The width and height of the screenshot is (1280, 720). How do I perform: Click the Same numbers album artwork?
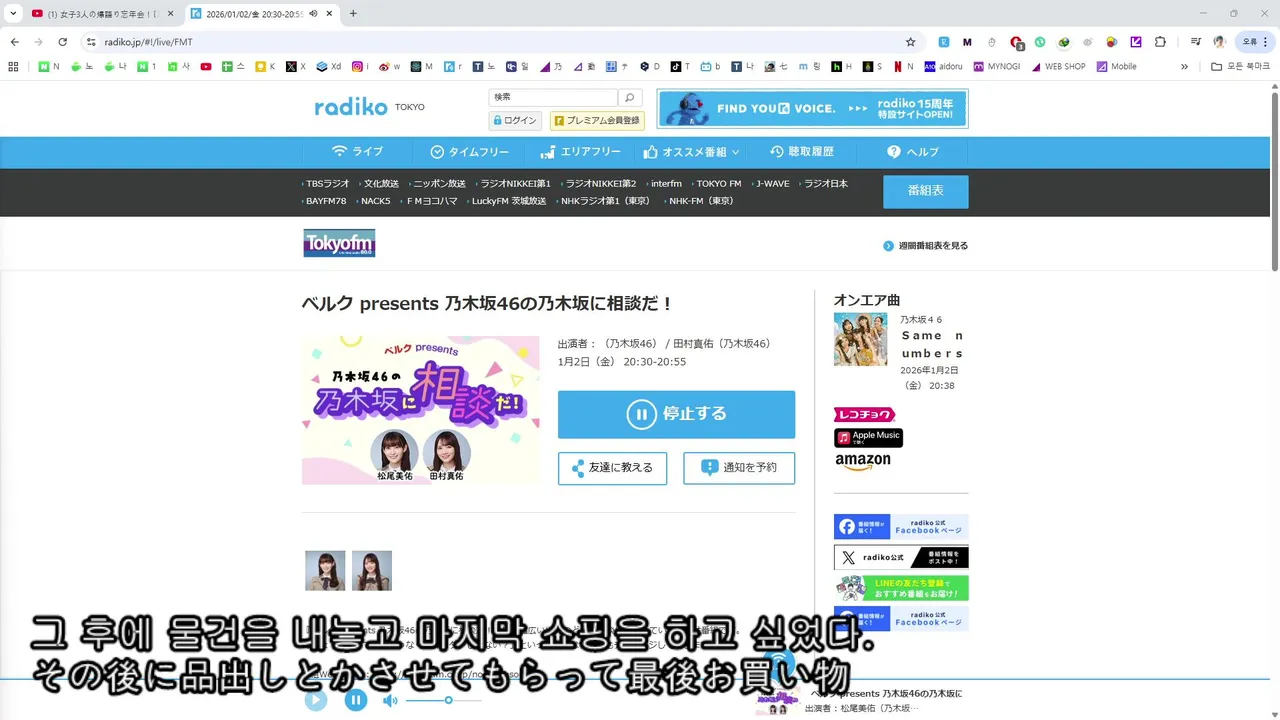(x=860, y=339)
